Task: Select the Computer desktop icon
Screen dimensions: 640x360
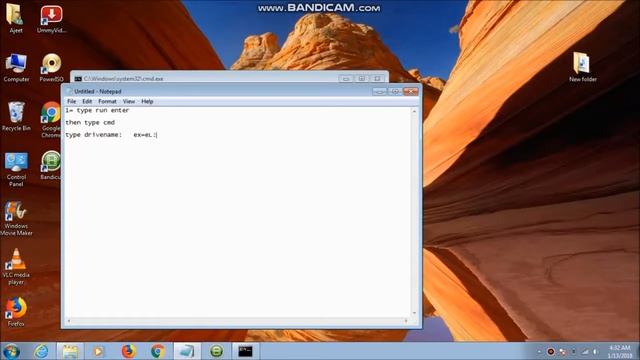Action: [16, 67]
